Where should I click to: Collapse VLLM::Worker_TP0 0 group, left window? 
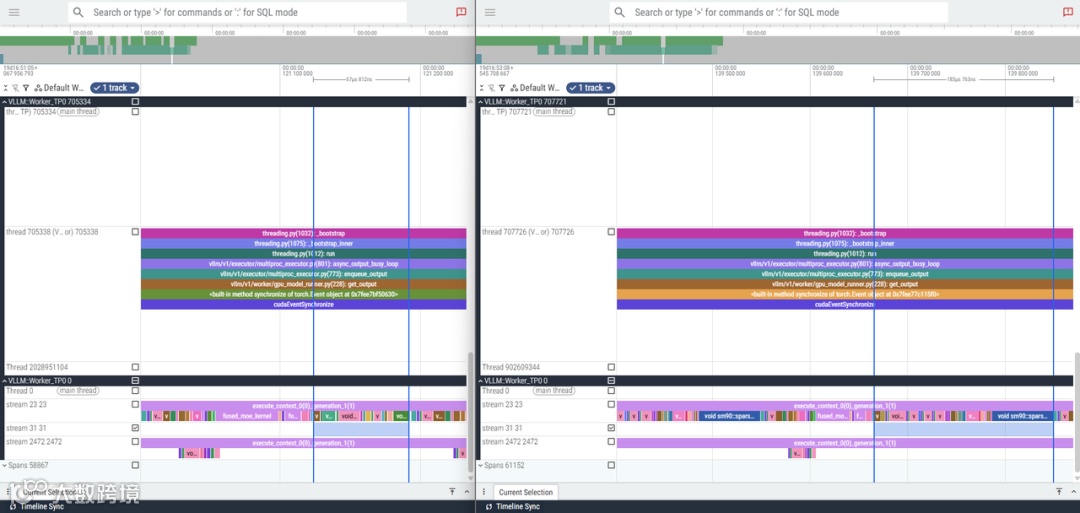tap(5, 380)
